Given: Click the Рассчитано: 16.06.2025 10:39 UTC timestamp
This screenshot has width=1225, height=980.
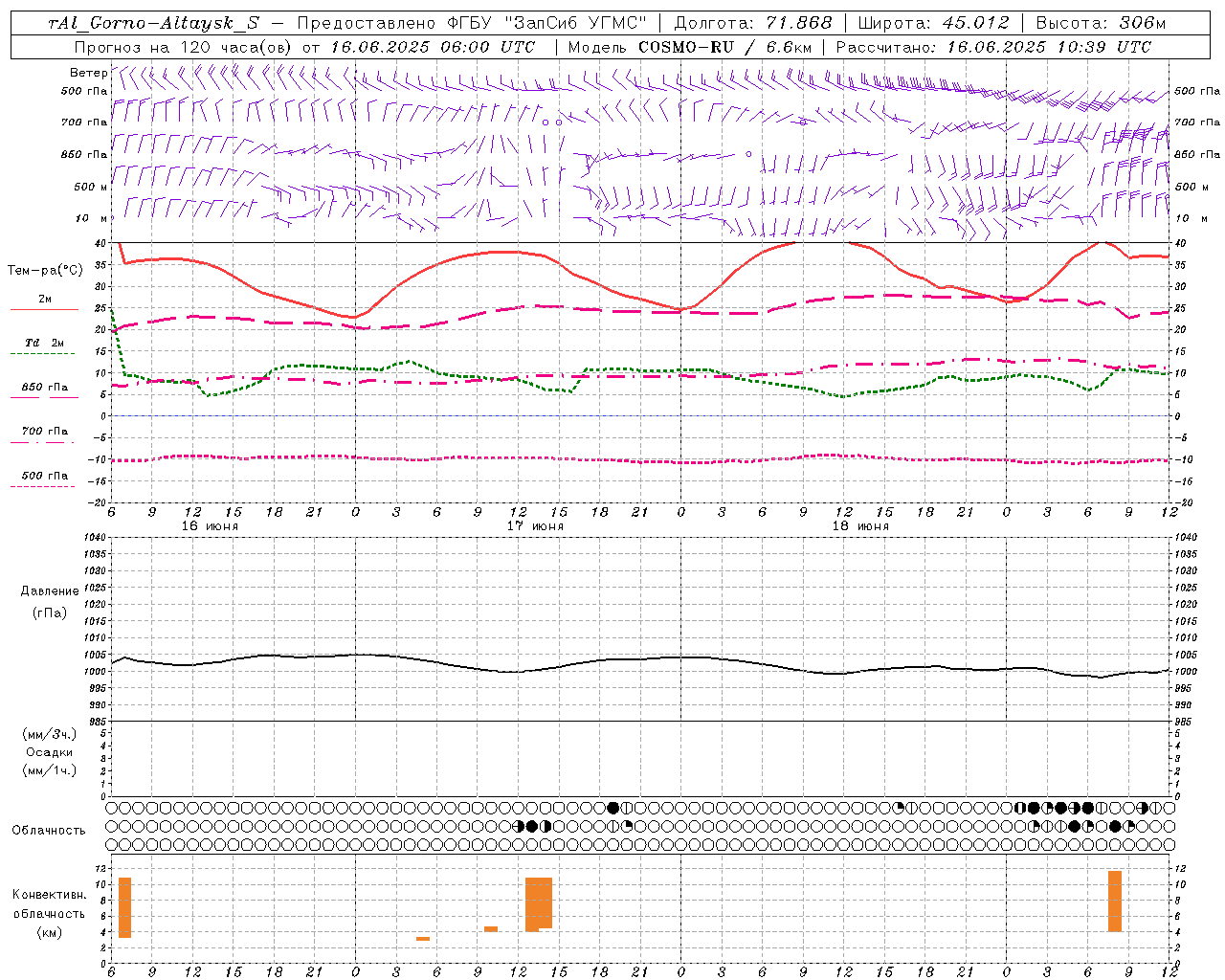Looking at the screenshot, I should coord(993,47).
